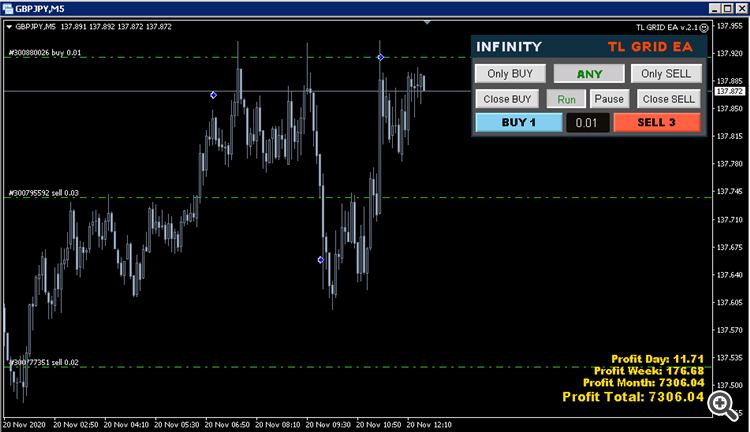Click the Profit Day: 11.71 text
Image resolution: width=750 pixels, height=432 pixels.
coord(657,359)
